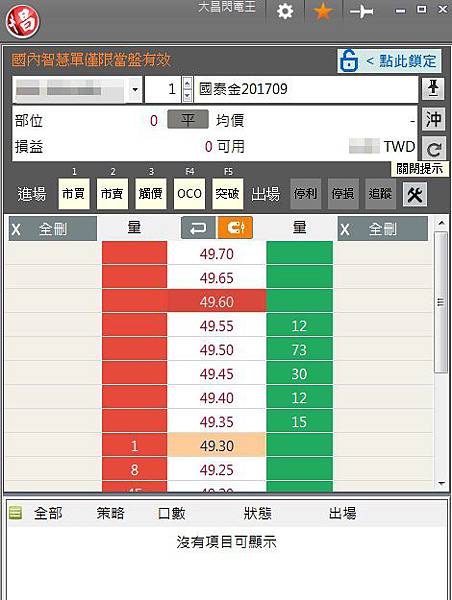Select price row 49.50

[x=217, y=350]
